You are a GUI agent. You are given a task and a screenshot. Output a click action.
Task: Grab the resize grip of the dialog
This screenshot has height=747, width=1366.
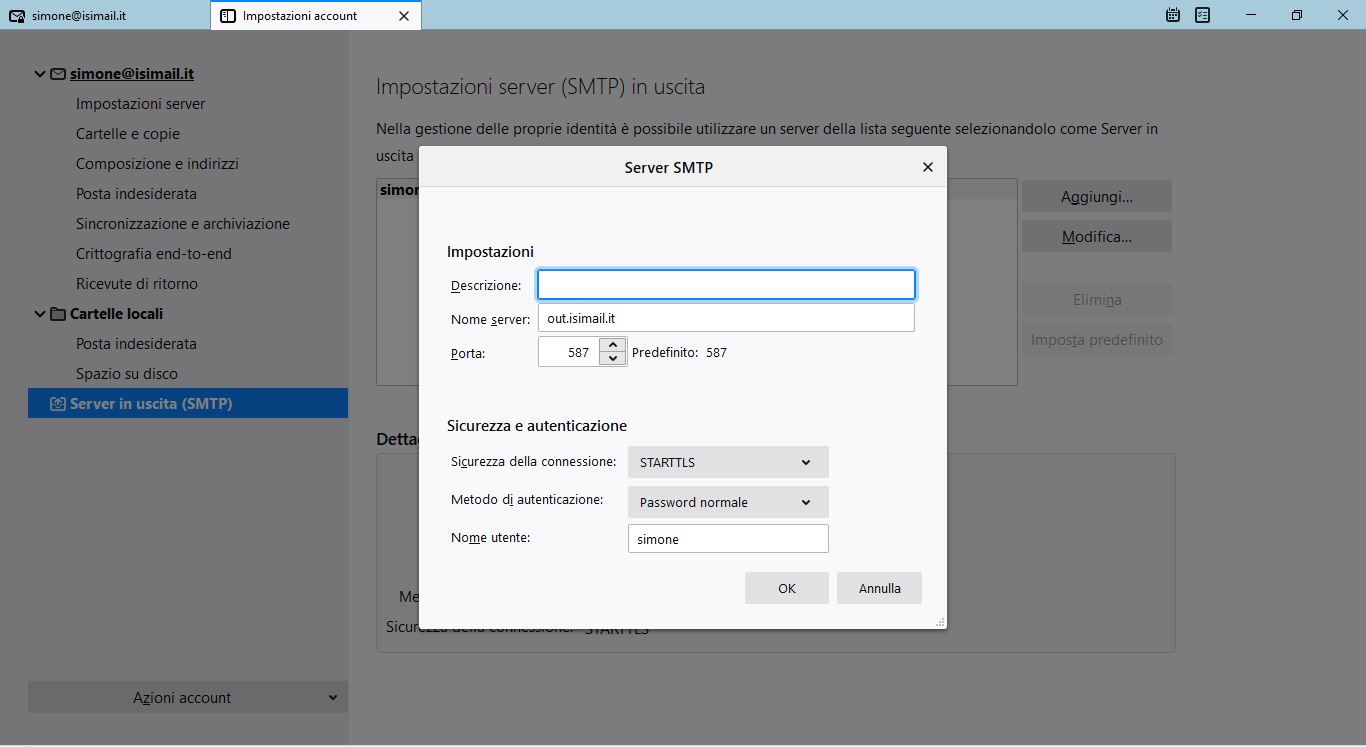coord(940,622)
